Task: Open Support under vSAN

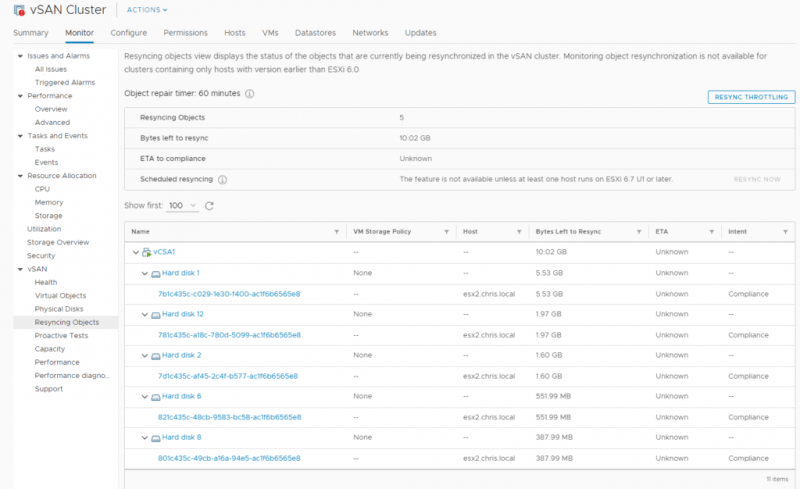Action: pos(48,388)
